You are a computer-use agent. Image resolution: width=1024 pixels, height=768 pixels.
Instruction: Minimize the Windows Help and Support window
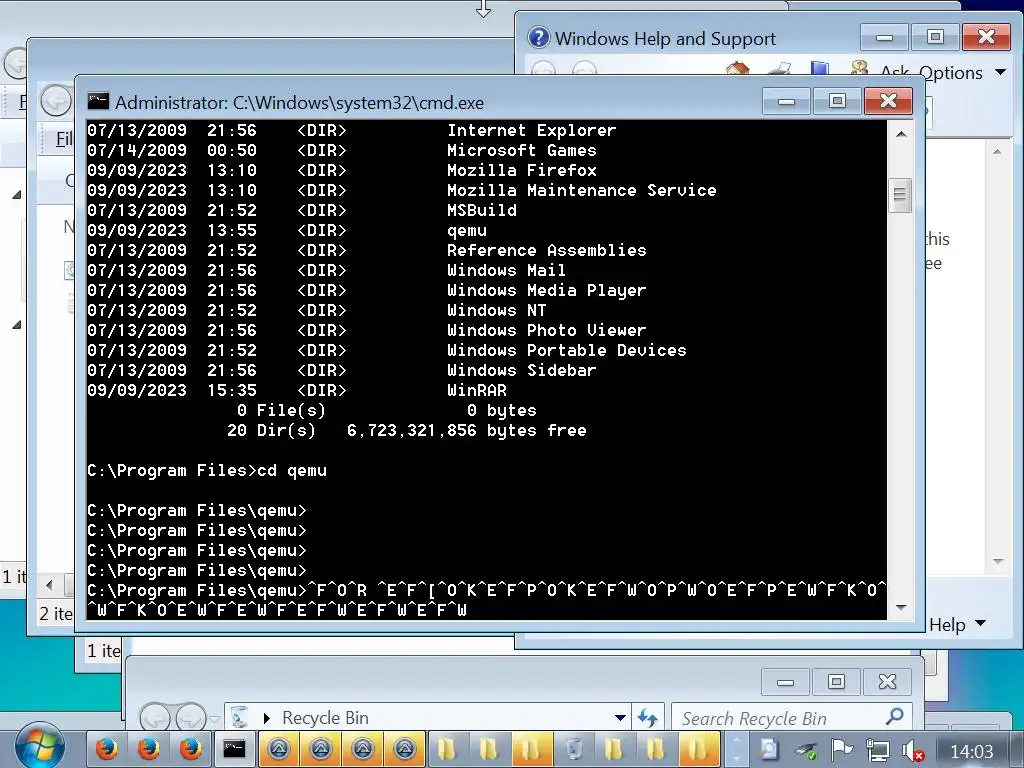pyautogui.click(x=884, y=37)
